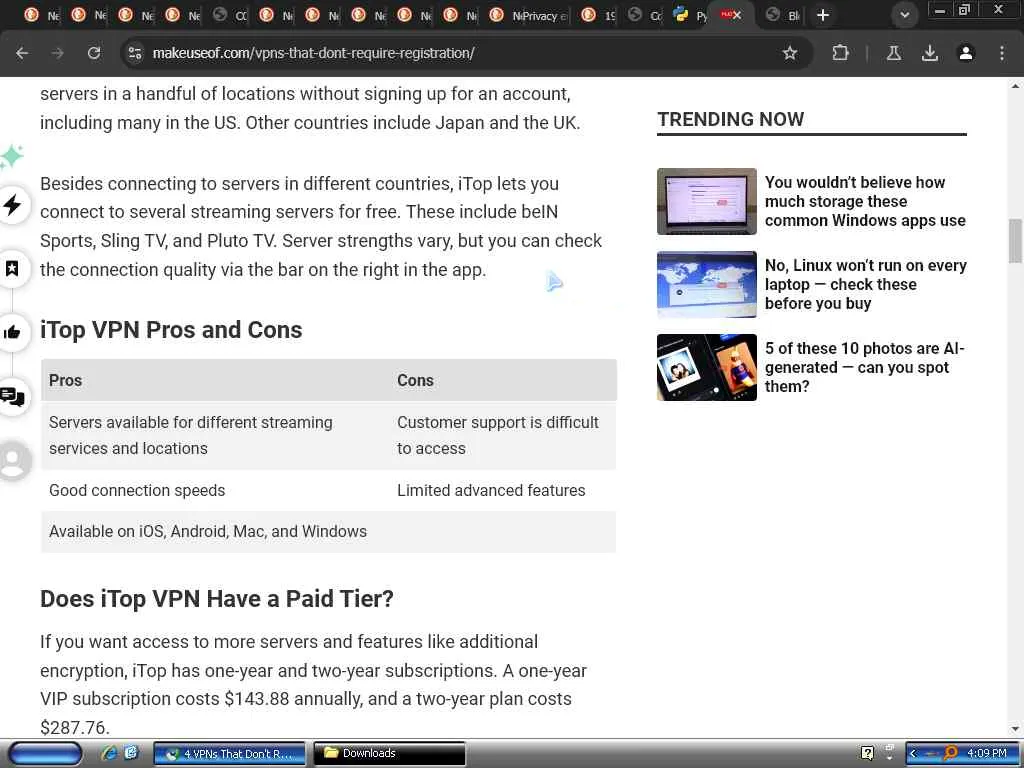The height and width of the screenshot is (768, 1024).
Task: Switch to the tab labeled 19
Action: click(599, 15)
